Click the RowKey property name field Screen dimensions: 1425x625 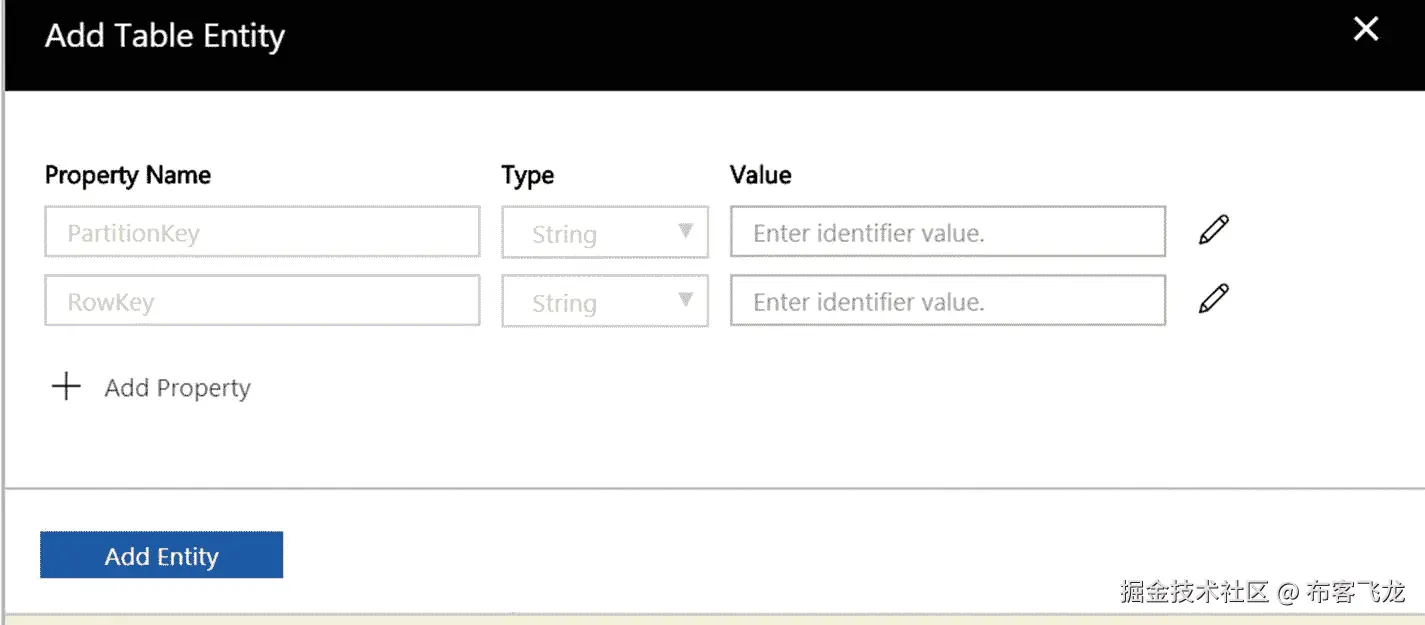point(261,301)
